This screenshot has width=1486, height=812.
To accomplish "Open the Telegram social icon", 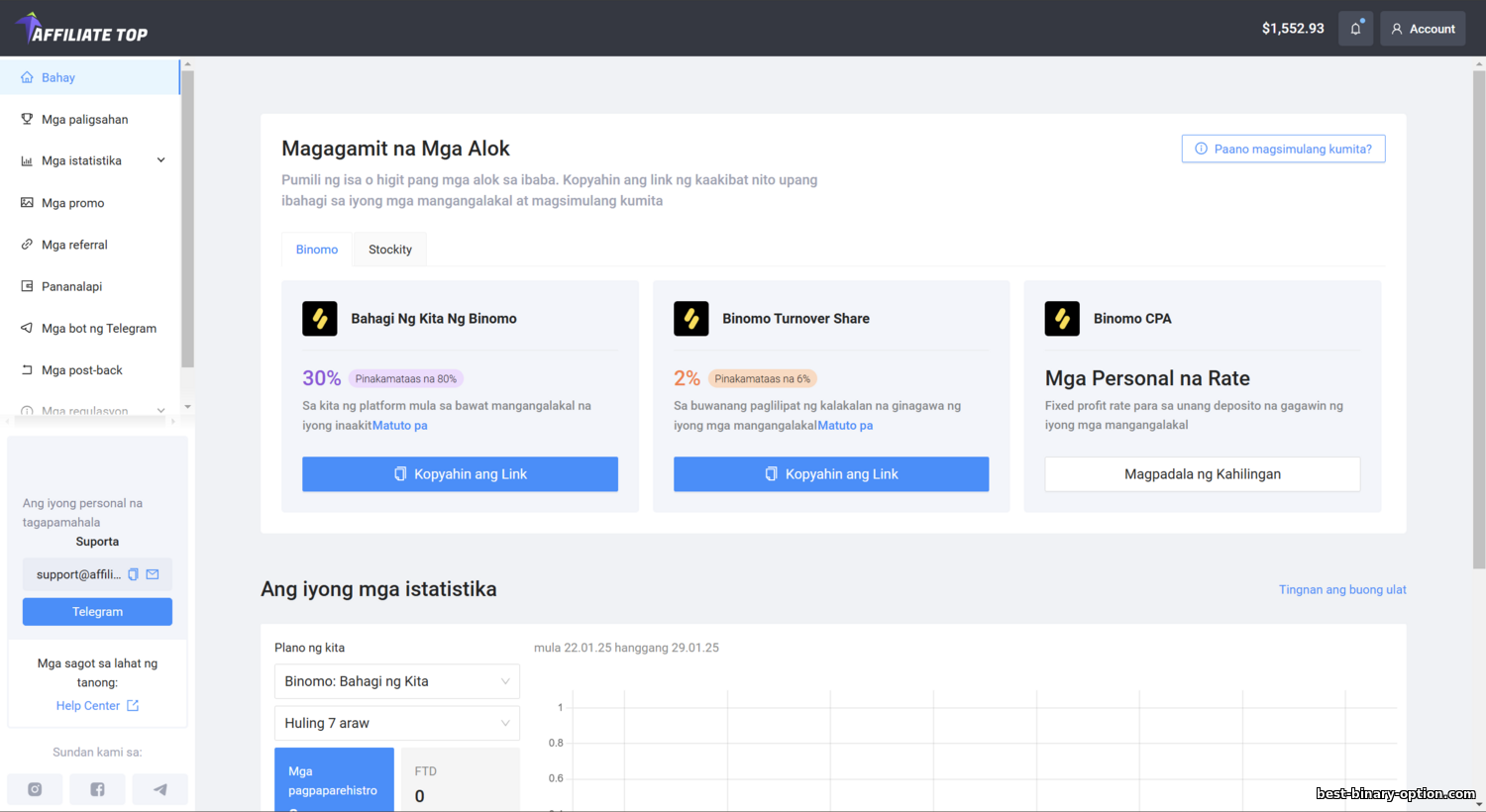I will coord(159,789).
